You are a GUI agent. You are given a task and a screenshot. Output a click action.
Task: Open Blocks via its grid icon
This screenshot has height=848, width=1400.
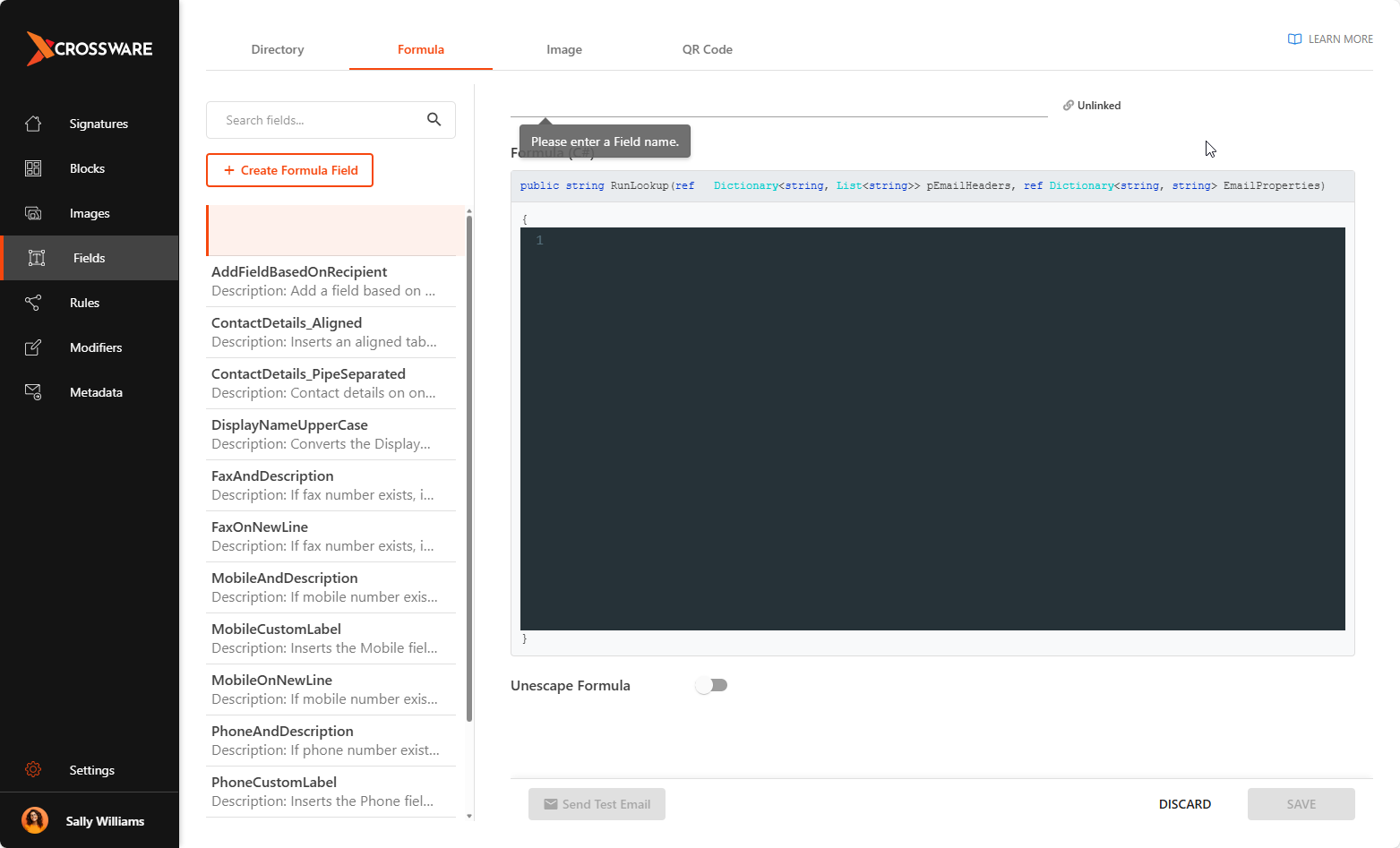(x=33, y=168)
